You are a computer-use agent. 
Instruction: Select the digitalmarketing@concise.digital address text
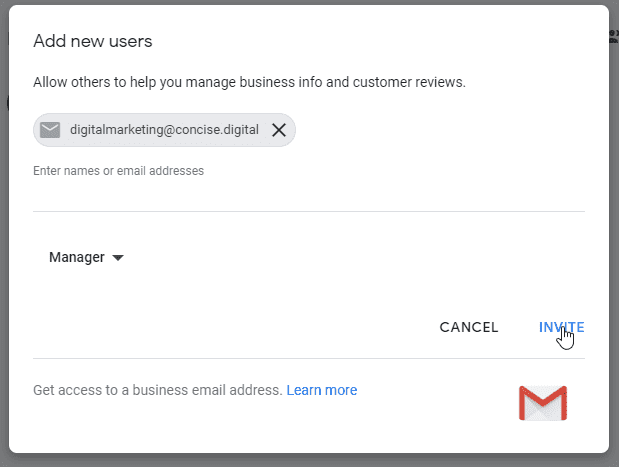(x=165, y=130)
